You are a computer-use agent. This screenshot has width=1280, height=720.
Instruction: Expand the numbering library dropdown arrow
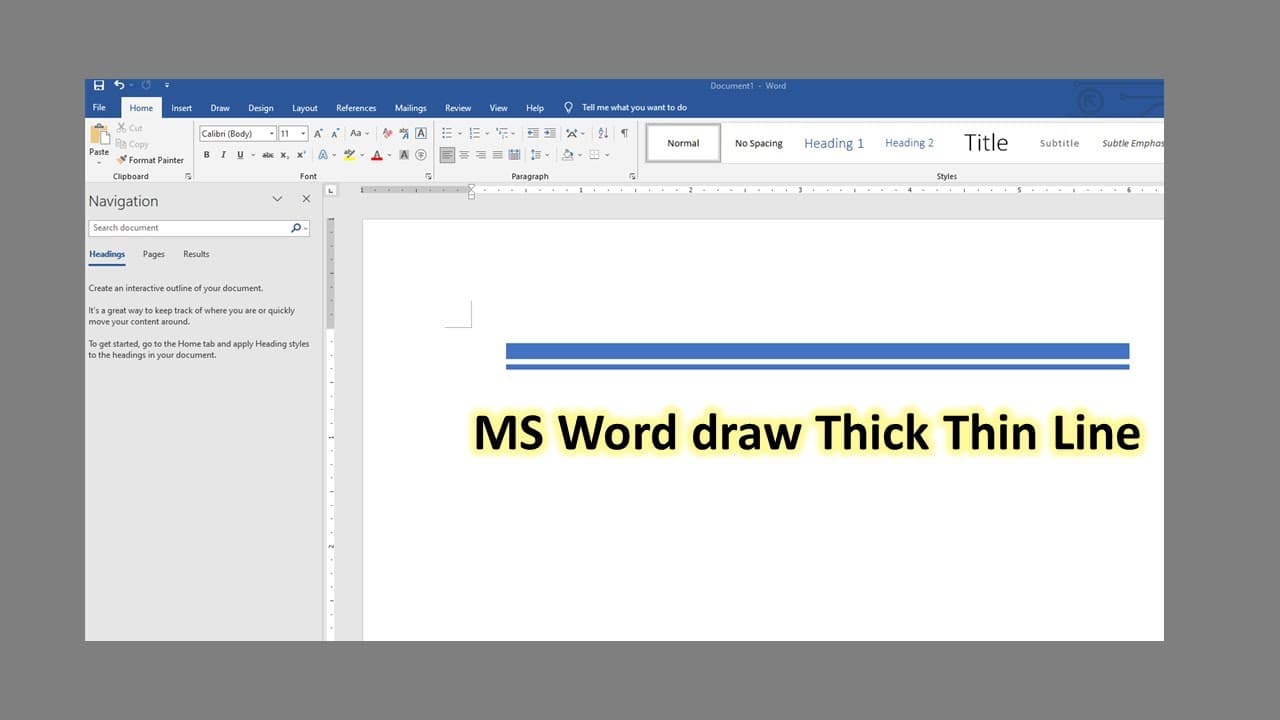[487, 133]
